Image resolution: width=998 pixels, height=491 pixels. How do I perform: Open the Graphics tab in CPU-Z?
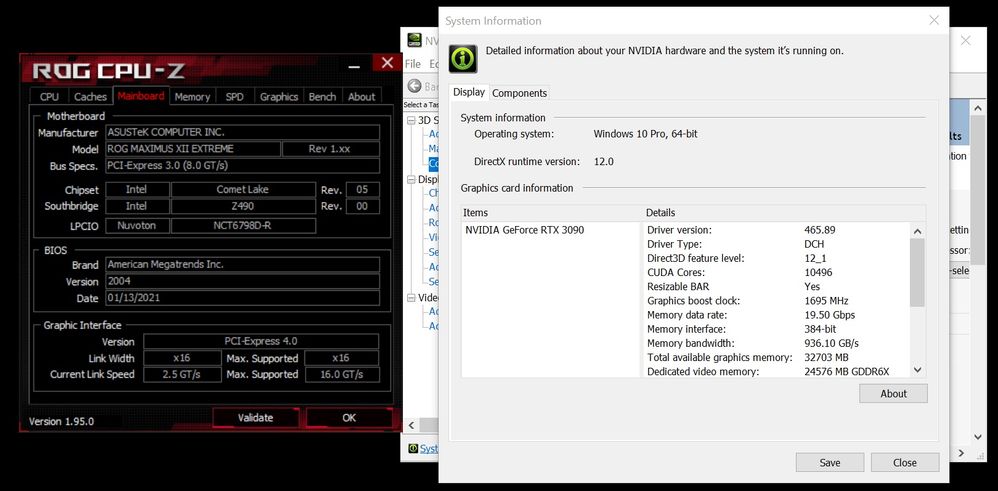pyautogui.click(x=279, y=97)
